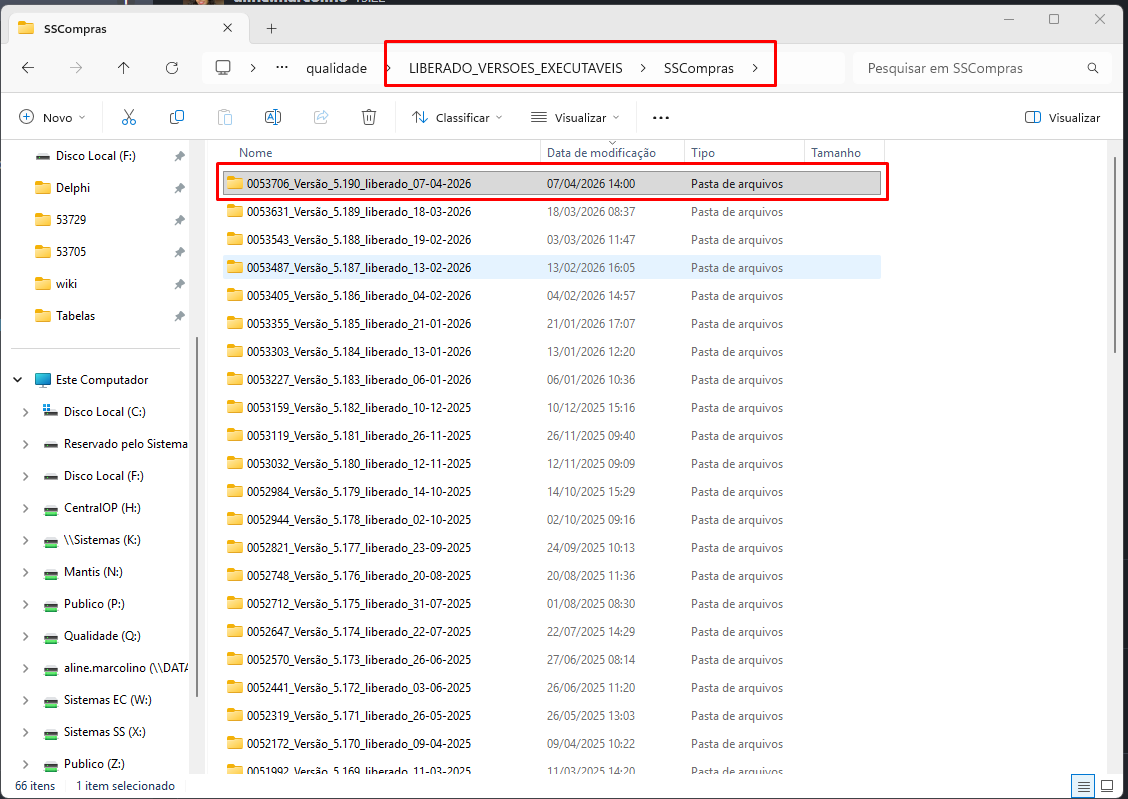Open the Classificar sort dropdown
Viewport: 1128px width, 799px height.
tap(457, 117)
